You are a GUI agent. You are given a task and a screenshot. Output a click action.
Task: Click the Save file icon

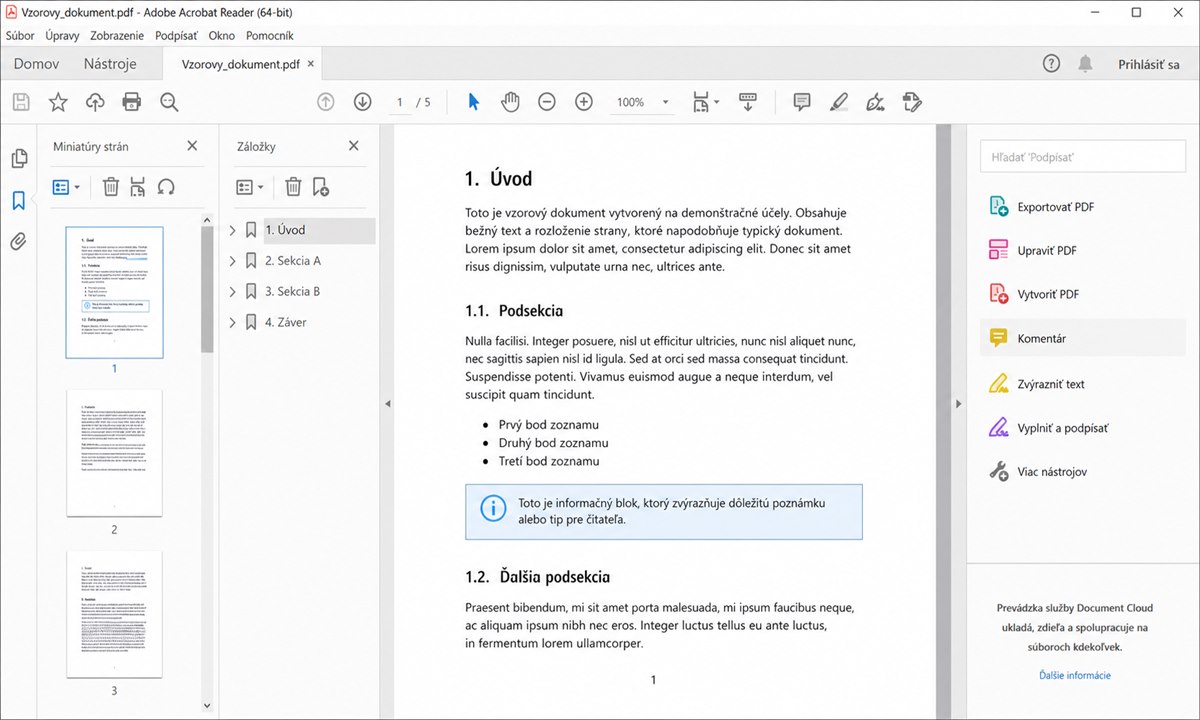[x=21, y=102]
